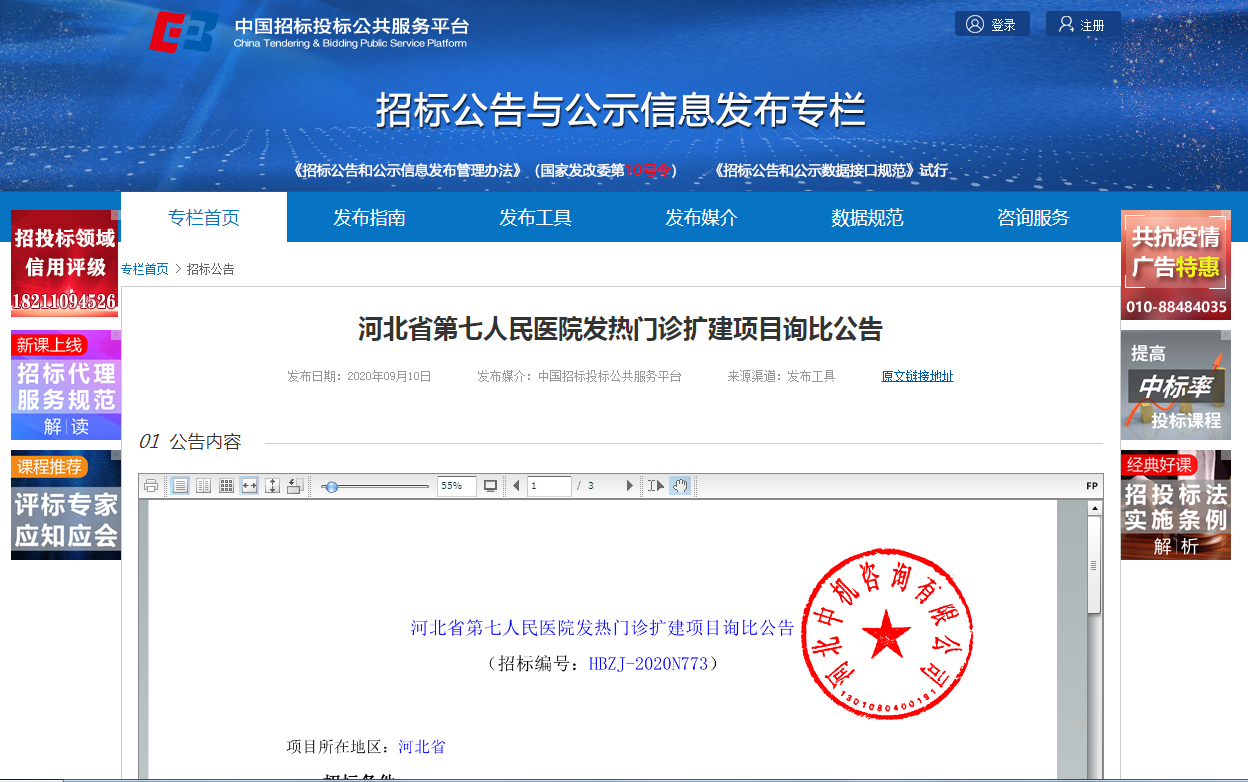Go to previous page with left arrow
The height and width of the screenshot is (782, 1248).
[516, 486]
